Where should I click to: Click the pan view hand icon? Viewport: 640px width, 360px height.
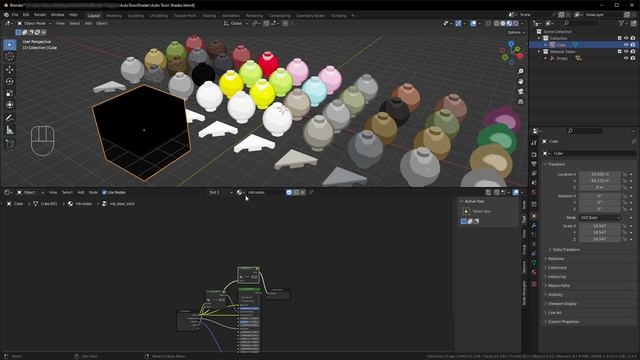pyautogui.click(x=520, y=81)
